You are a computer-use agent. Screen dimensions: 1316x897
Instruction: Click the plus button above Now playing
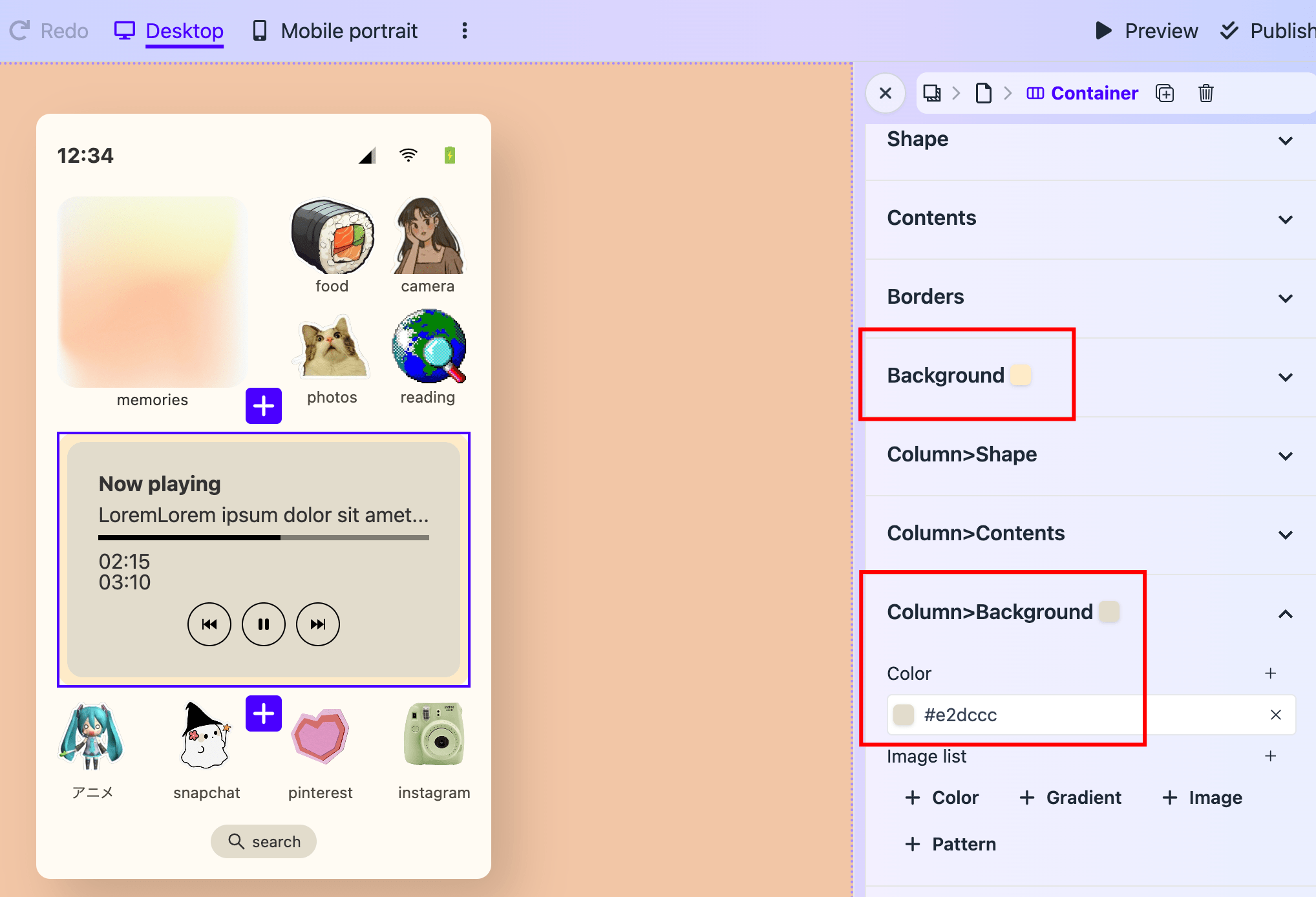click(x=263, y=406)
